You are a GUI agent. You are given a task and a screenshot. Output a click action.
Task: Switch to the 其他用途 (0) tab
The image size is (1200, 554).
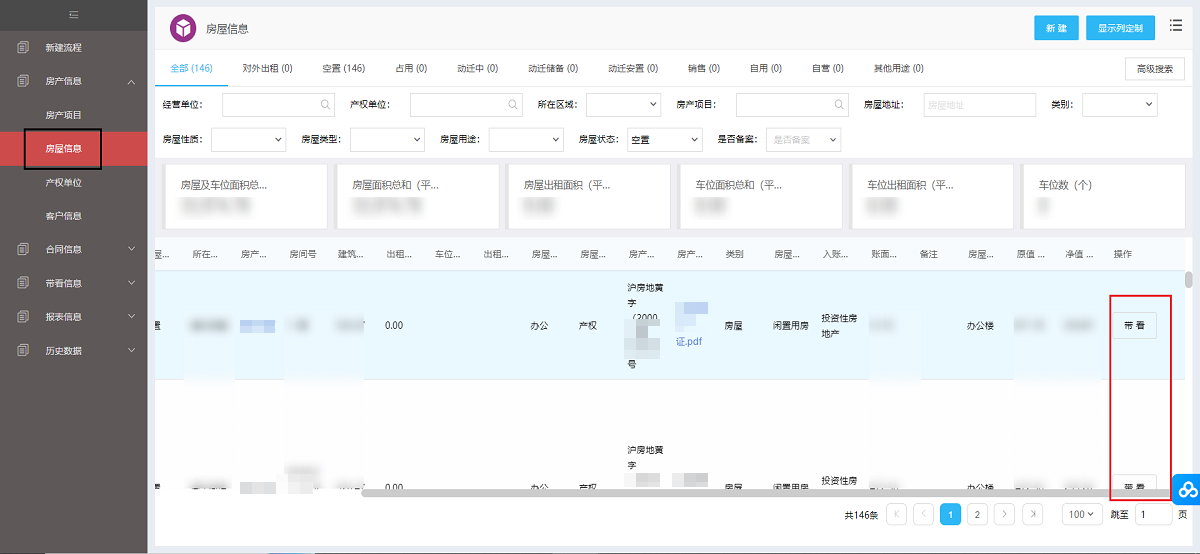point(899,68)
